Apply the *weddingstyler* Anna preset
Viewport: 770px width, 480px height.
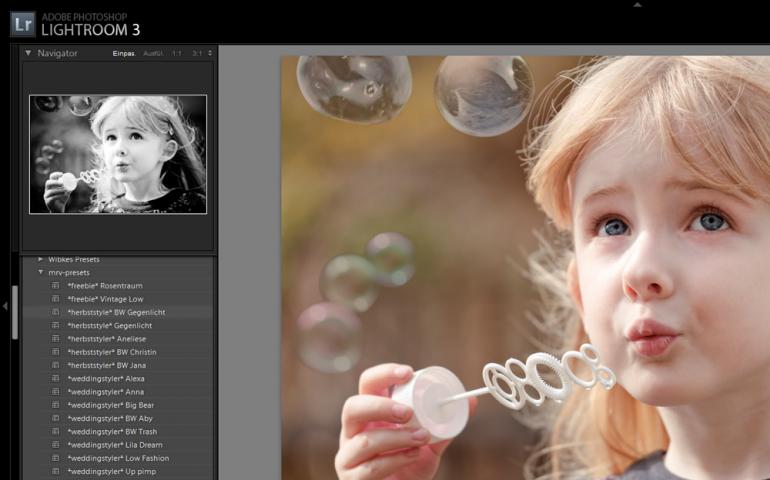[x=106, y=392]
